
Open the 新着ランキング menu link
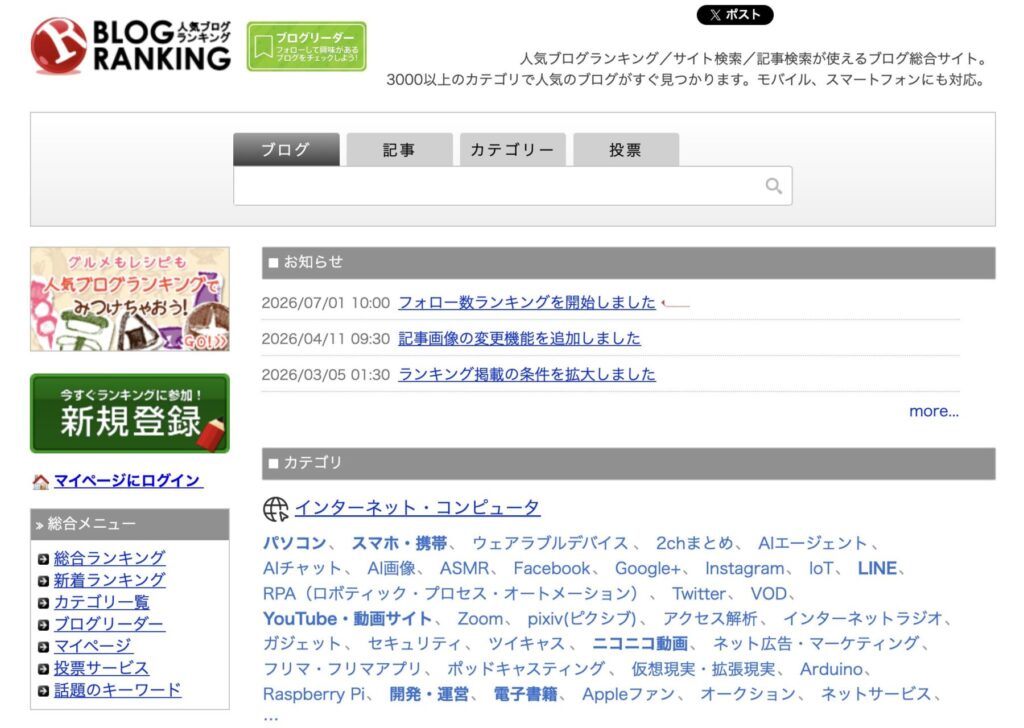[110, 580]
